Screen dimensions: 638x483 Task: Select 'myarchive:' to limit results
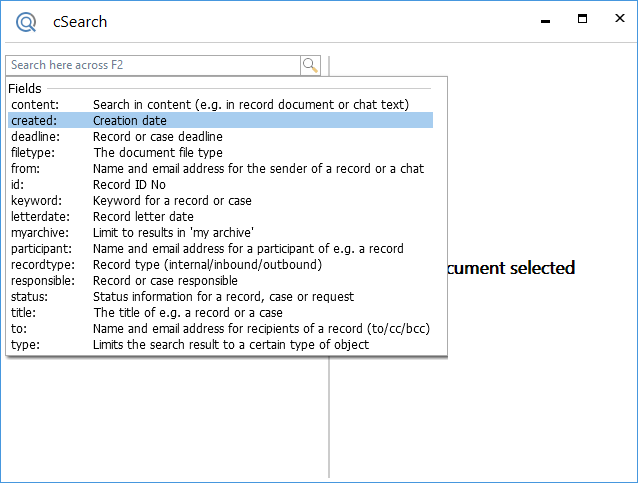pyautogui.click(x=220, y=232)
